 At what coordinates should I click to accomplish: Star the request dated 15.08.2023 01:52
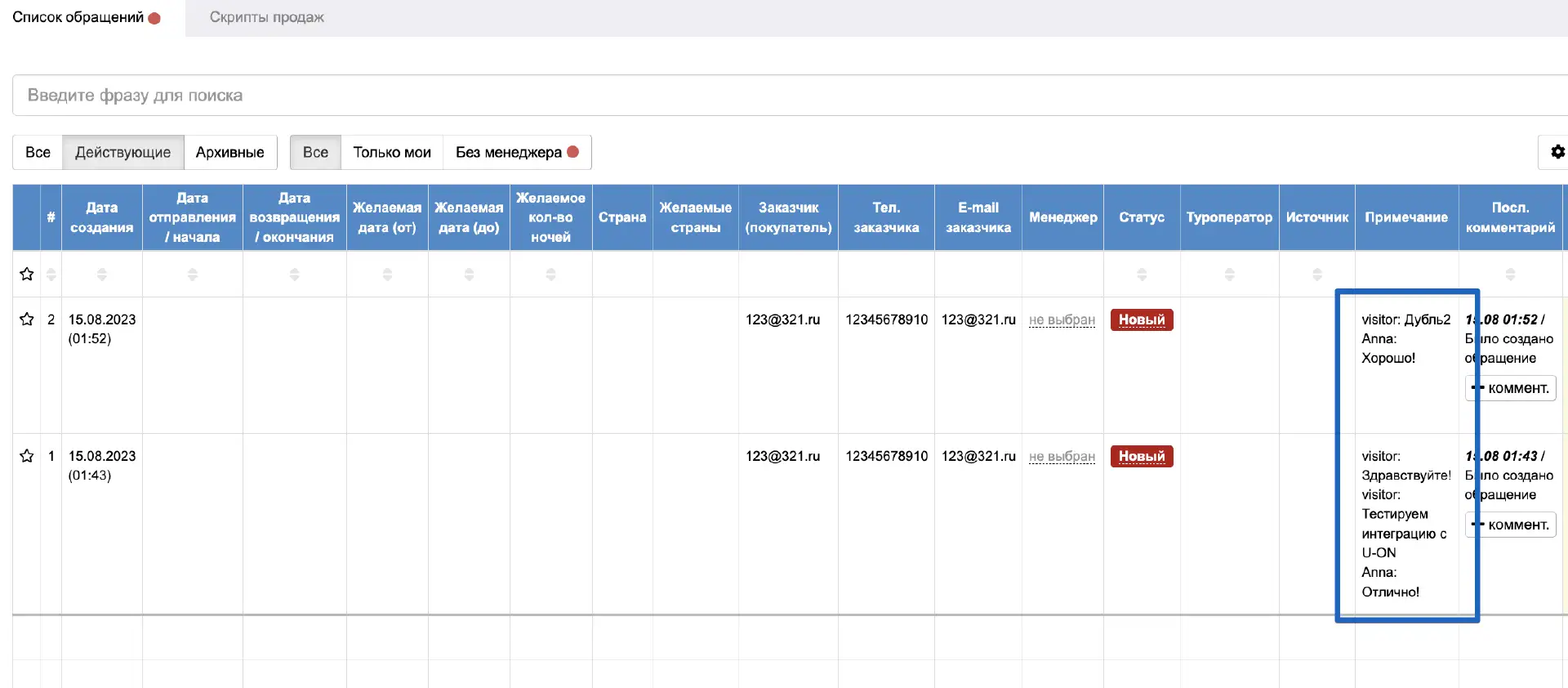(x=27, y=319)
